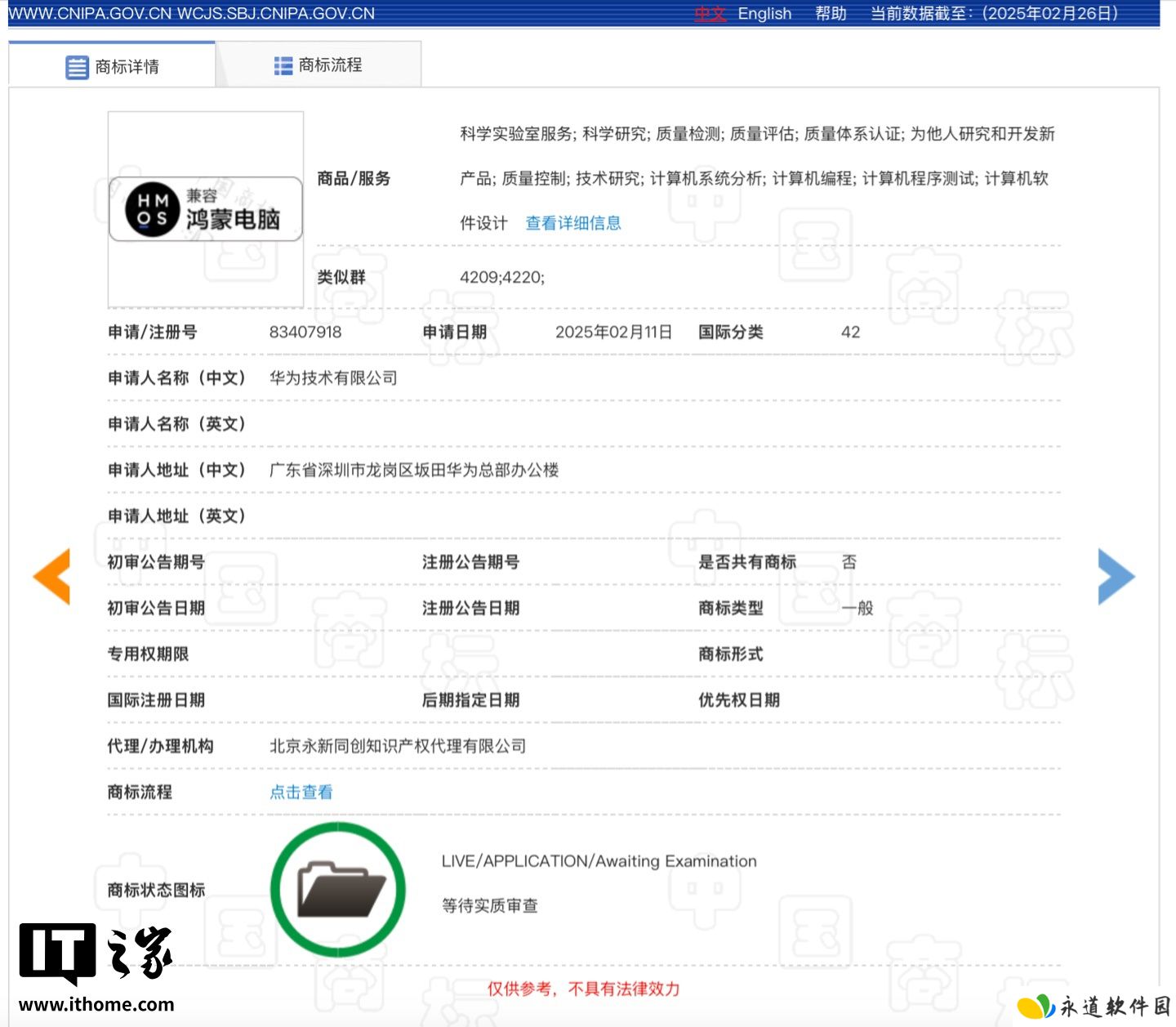This screenshot has width=1176, height=1027.
Task: Click the 商标状态图标 label
Action: pyautogui.click(x=156, y=890)
